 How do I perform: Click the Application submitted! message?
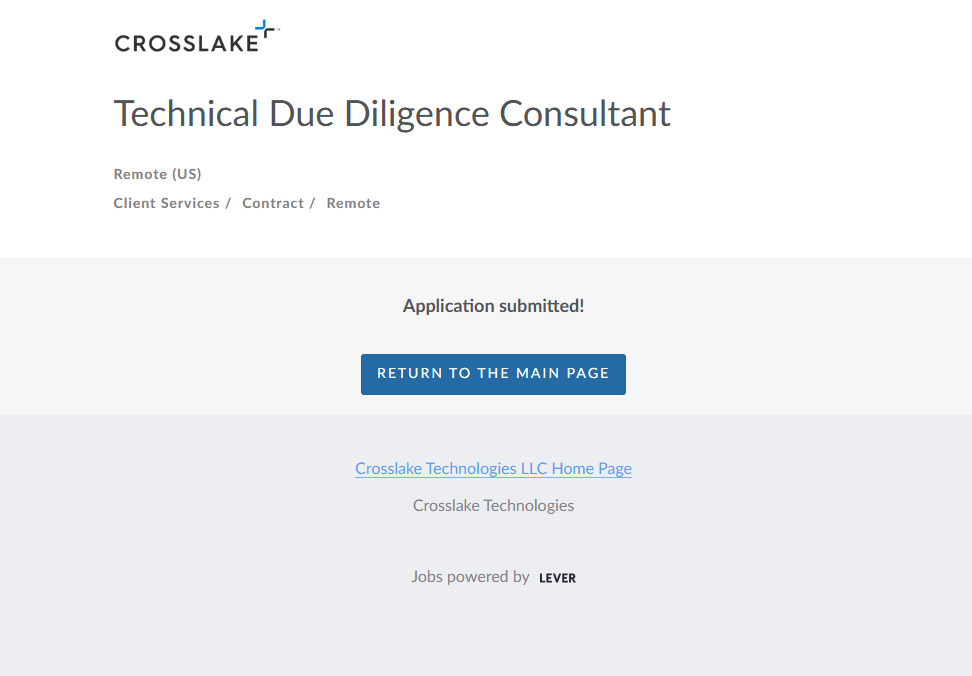[x=493, y=306]
